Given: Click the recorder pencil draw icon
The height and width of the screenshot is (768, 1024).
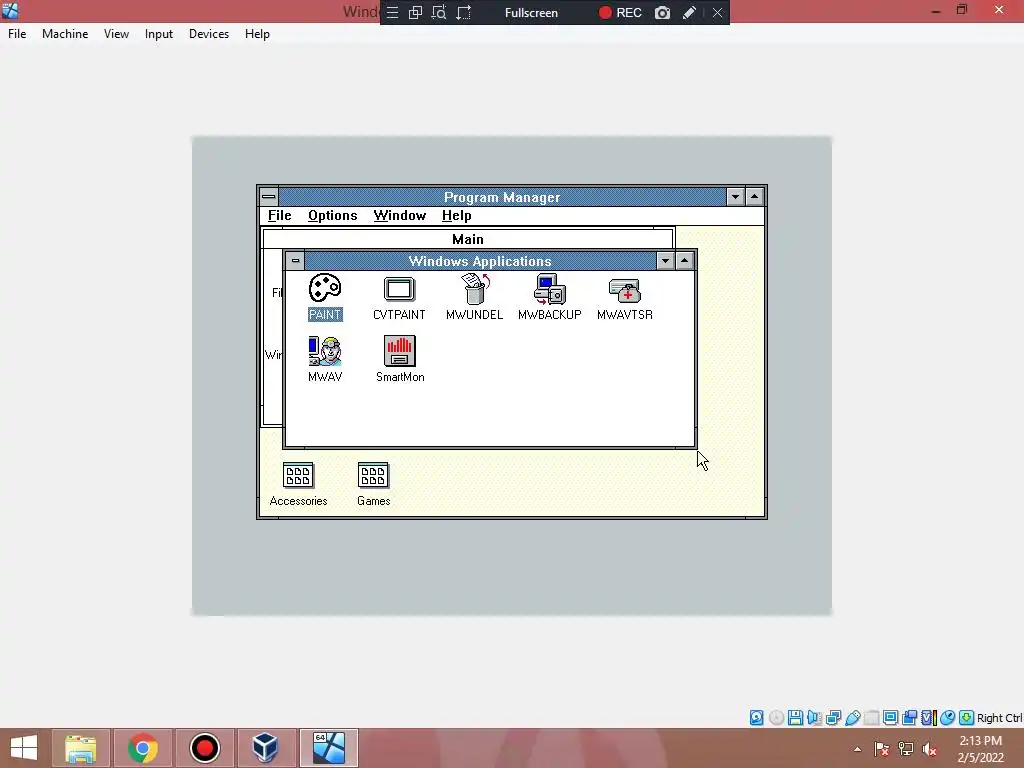Looking at the screenshot, I should pyautogui.click(x=689, y=12).
